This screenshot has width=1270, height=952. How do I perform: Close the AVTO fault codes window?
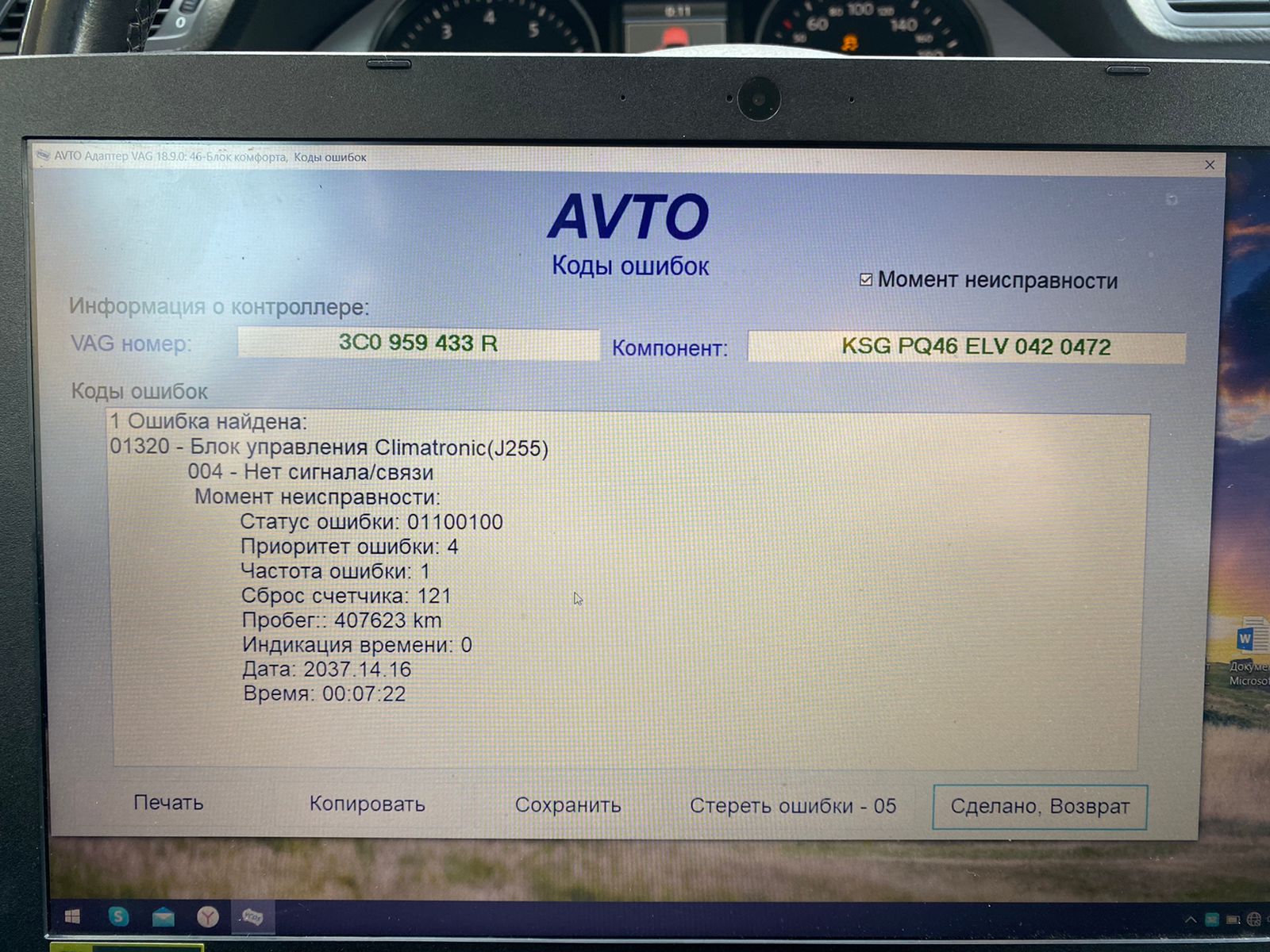(x=1210, y=165)
